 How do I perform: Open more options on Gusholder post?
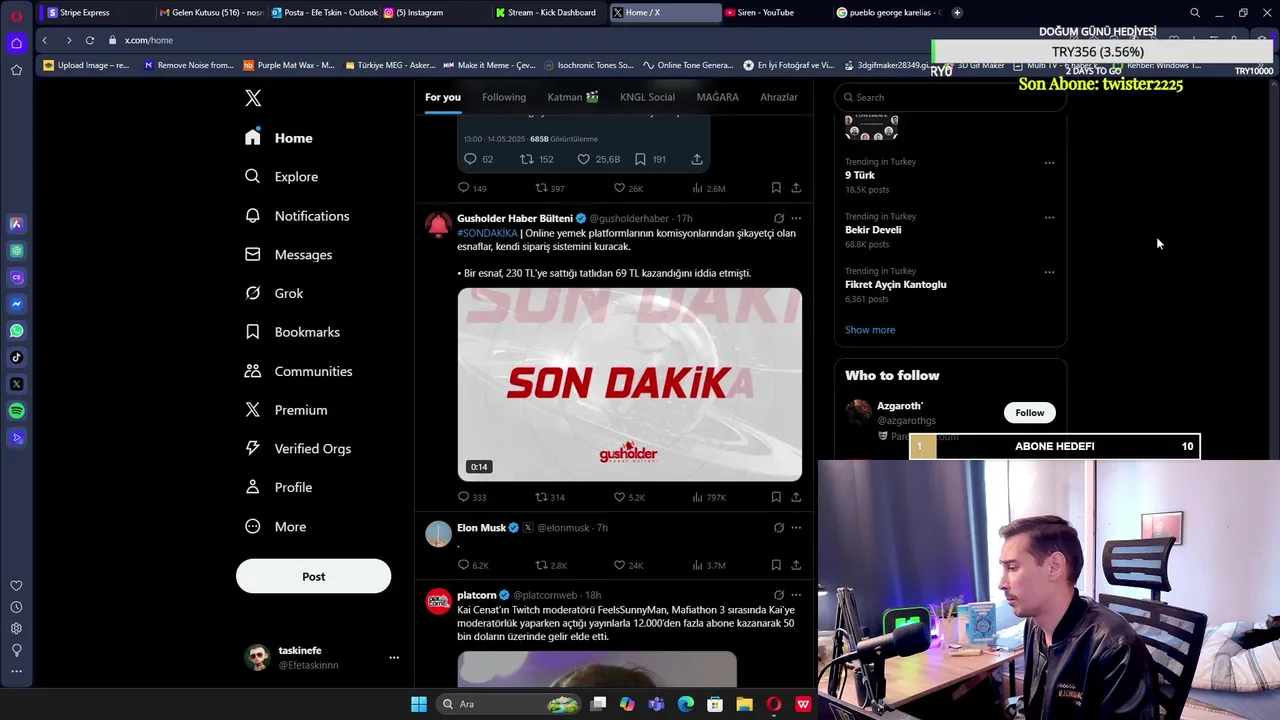[x=796, y=218]
